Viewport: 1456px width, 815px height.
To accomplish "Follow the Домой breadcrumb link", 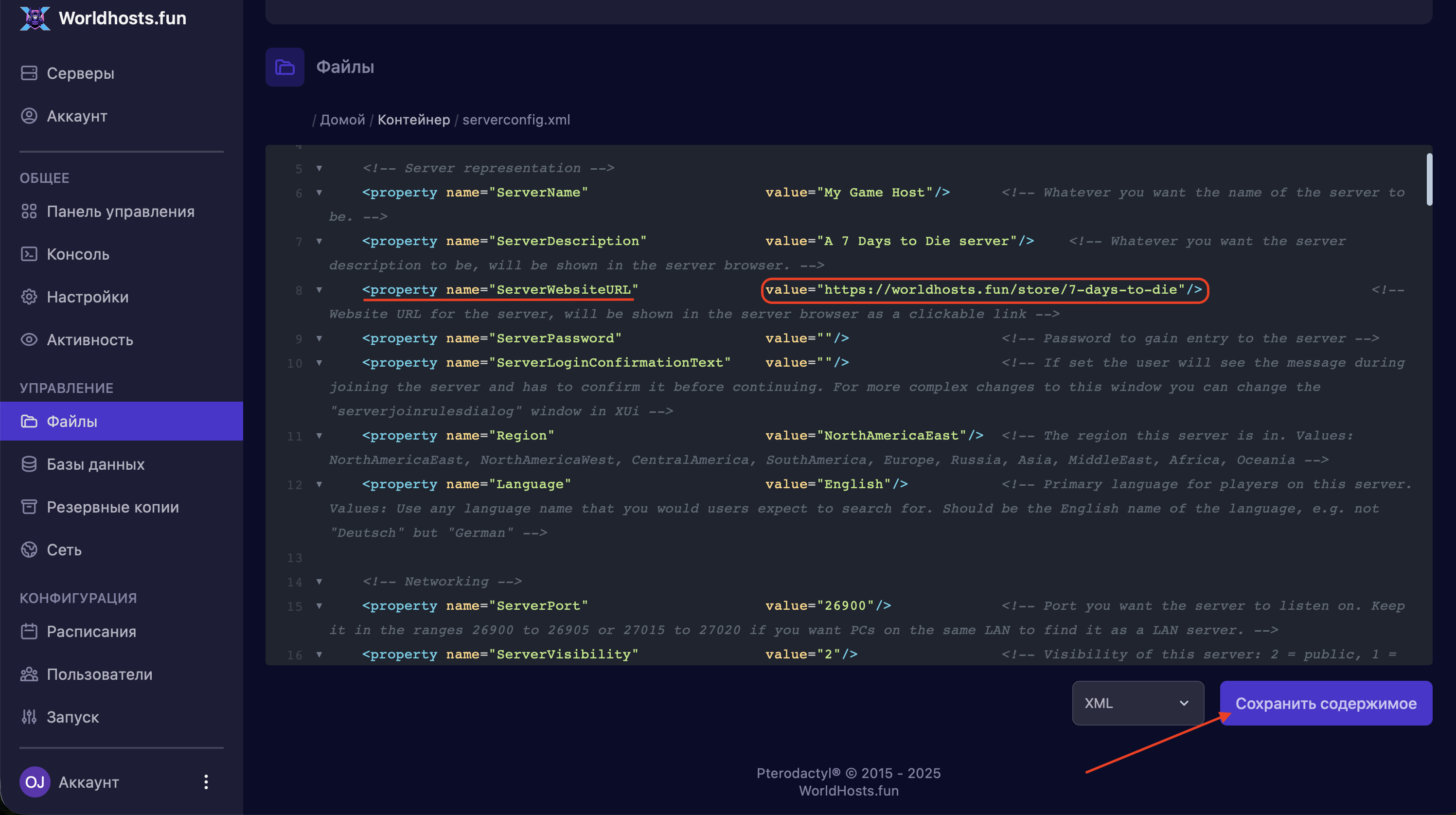I will (342, 120).
